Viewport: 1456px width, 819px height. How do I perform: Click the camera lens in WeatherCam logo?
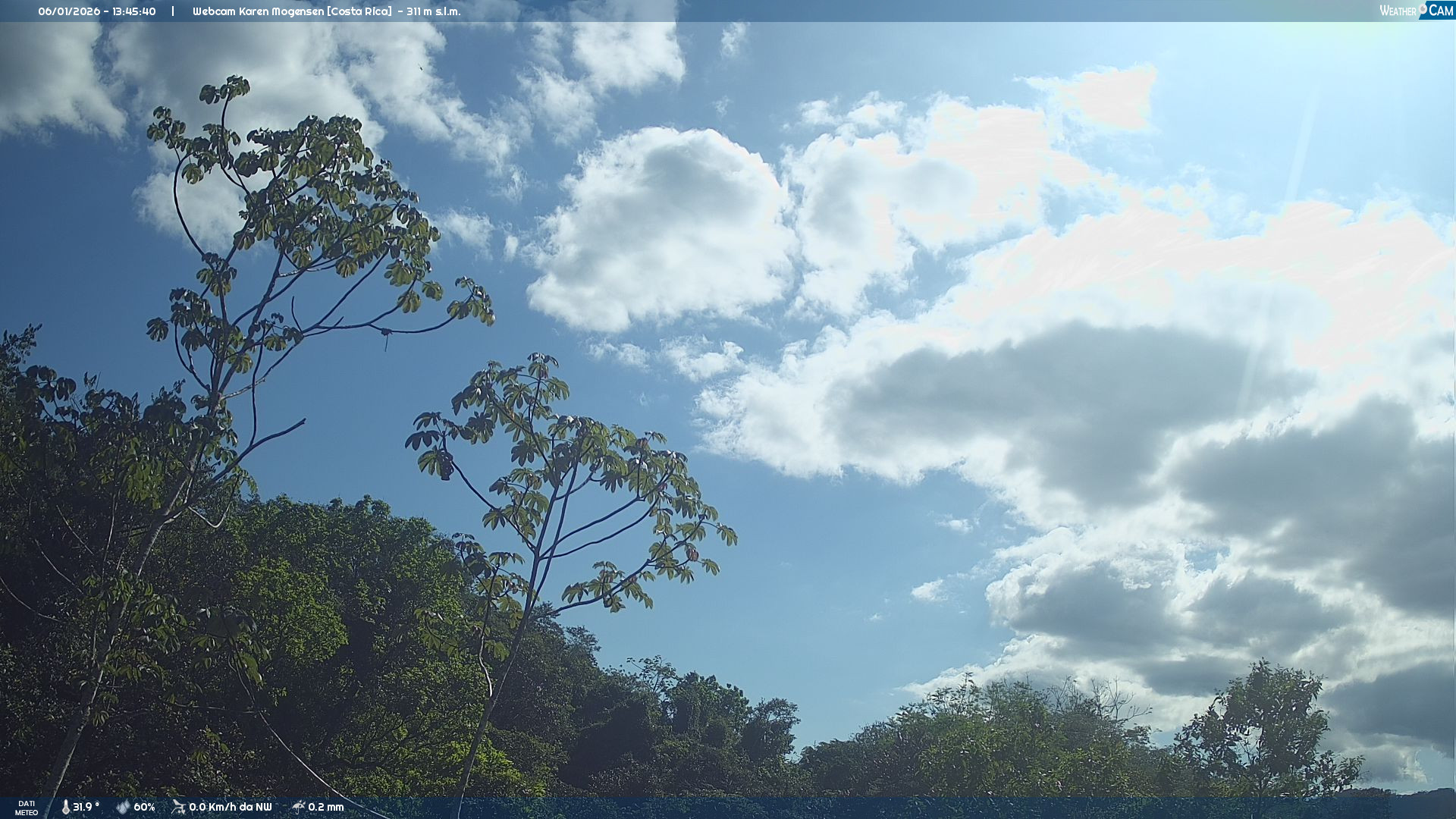(x=1423, y=8)
